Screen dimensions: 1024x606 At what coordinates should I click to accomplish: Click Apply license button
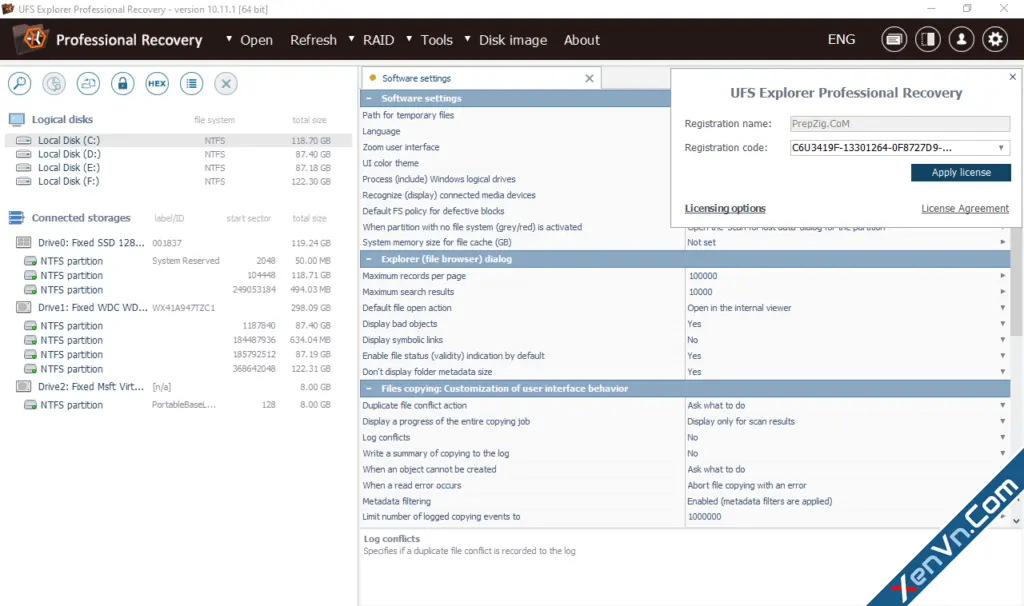[x=961, y=172]
